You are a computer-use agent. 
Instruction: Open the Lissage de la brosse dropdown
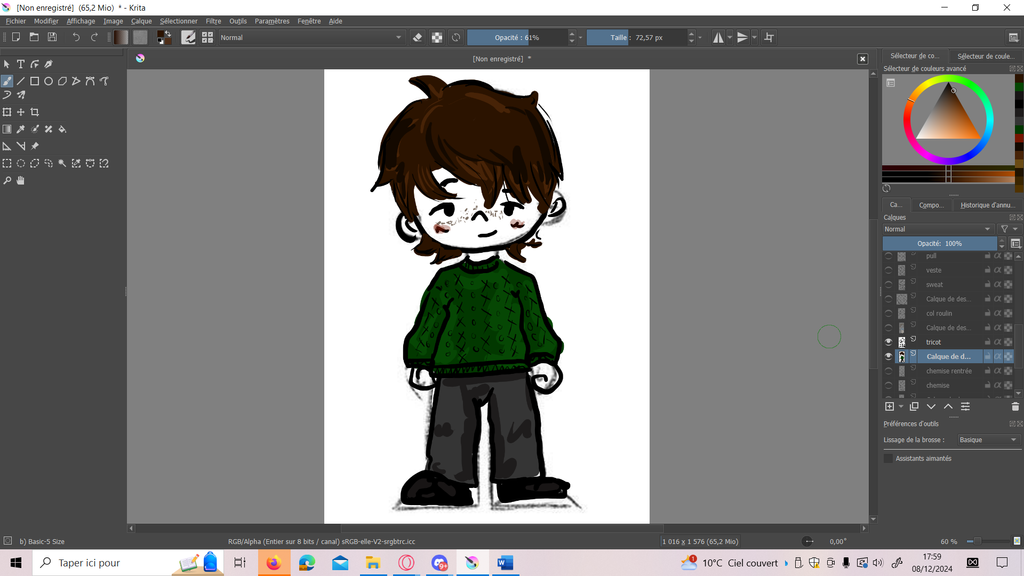987,440
